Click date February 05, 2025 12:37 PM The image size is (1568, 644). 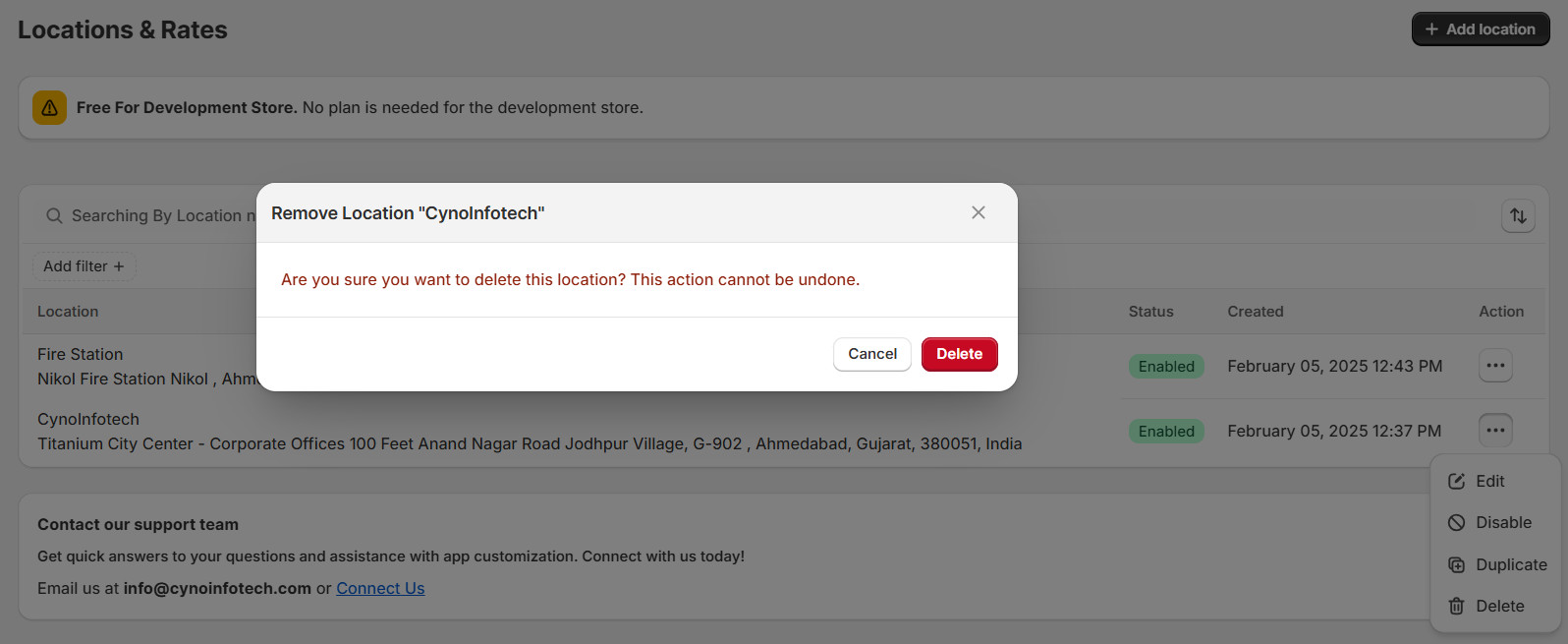pyautogui.click(x=1334, y=431)
